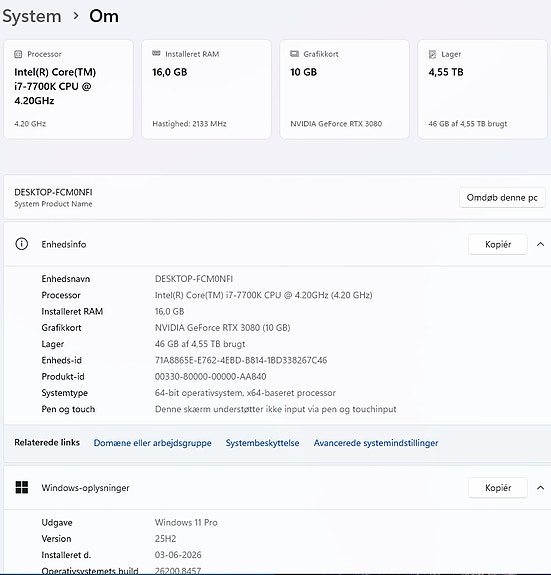Viewport: 551px width, 575px height.
Task: Copy Windows info with Kopiér button
Action: [x=498, y=488]
